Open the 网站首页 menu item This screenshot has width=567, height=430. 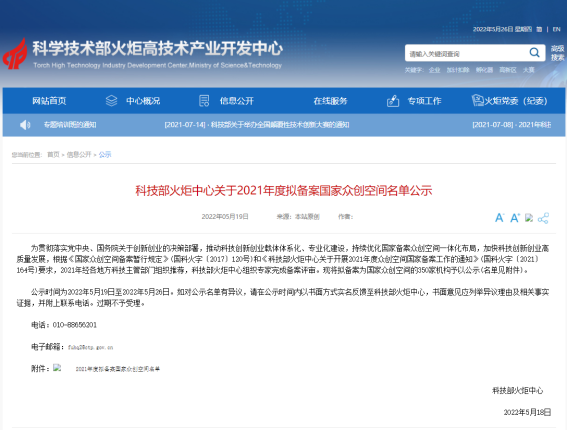pyautogui.click(x=49, y=101)
